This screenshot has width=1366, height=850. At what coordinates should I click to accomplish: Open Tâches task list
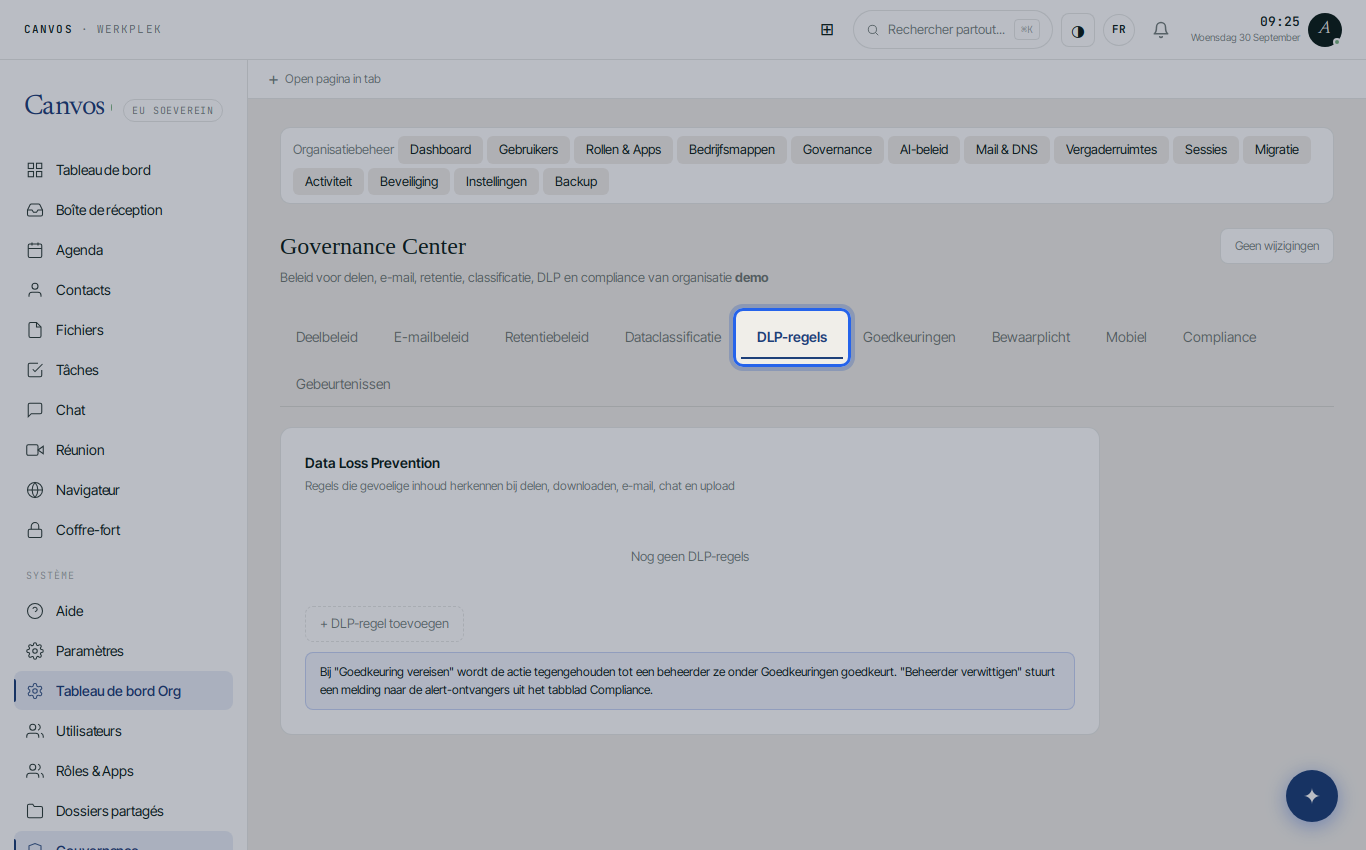124,370
